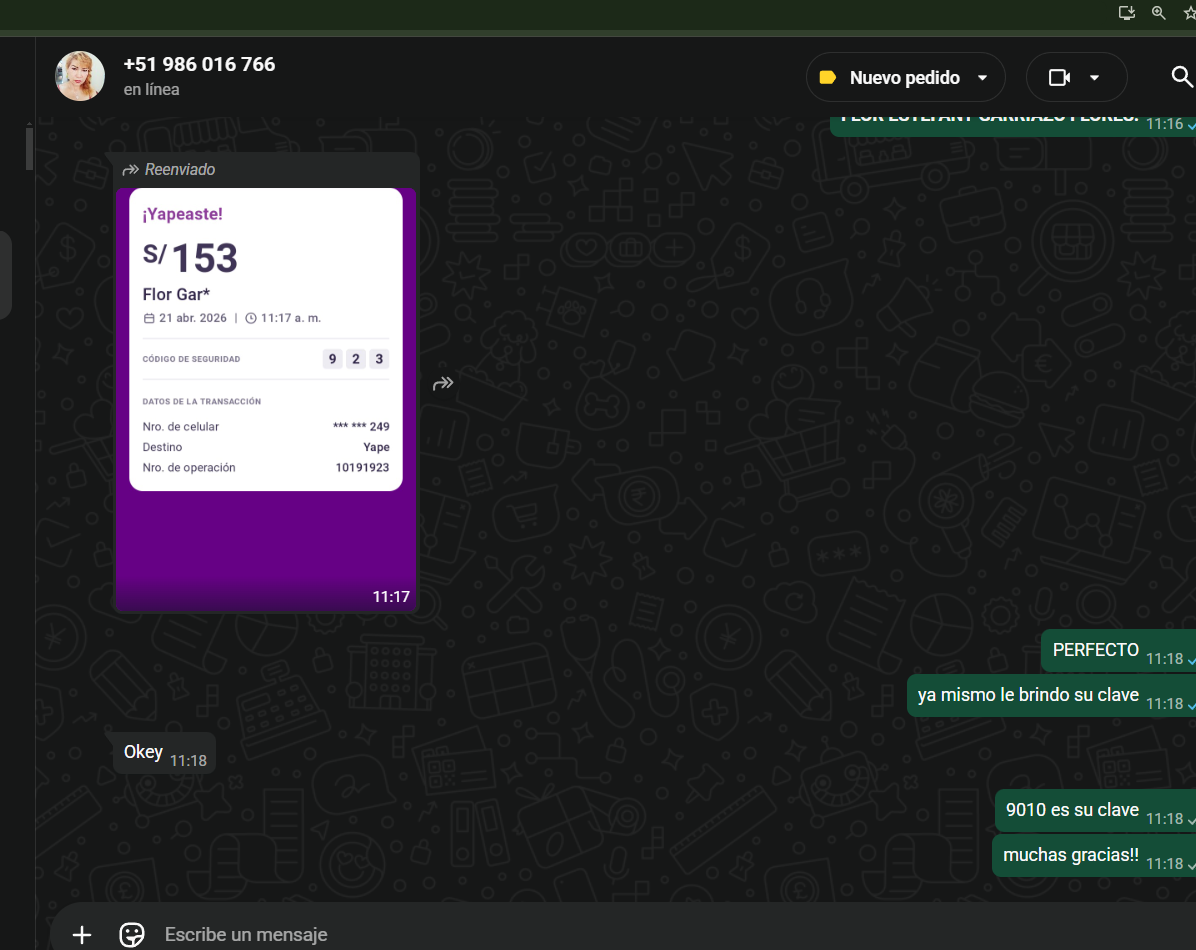Click the '9010 es su clave' message
Viewport: 1196px width, 950px height.
1072,810
